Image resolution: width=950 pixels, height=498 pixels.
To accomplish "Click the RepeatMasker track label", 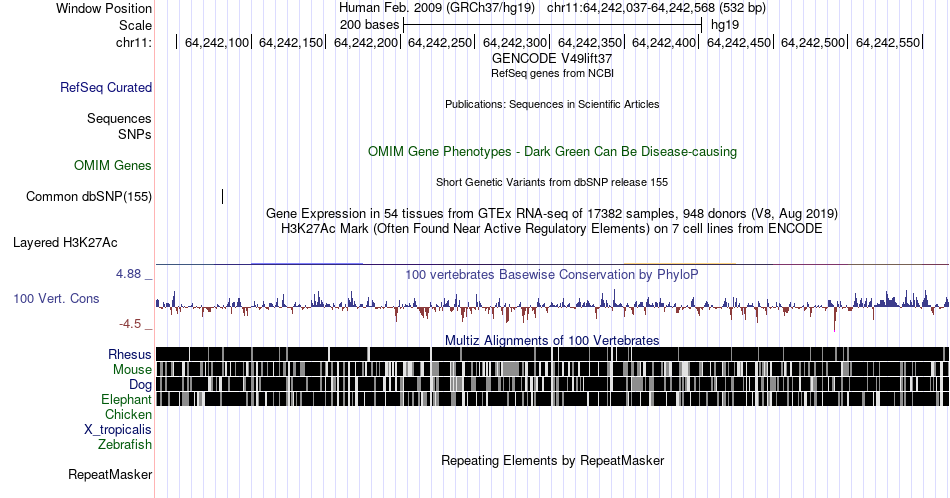I will pyautogui.click(x=110, y=475).
